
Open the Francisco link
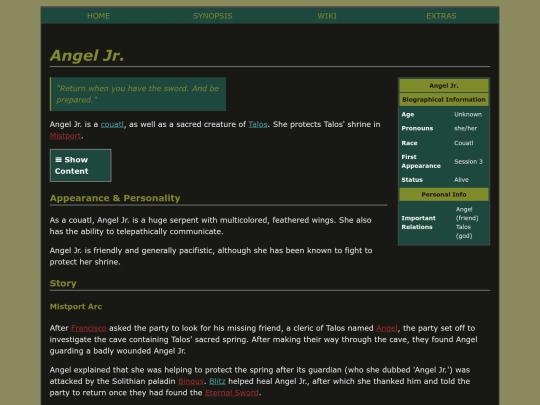(x=89, y=328)
